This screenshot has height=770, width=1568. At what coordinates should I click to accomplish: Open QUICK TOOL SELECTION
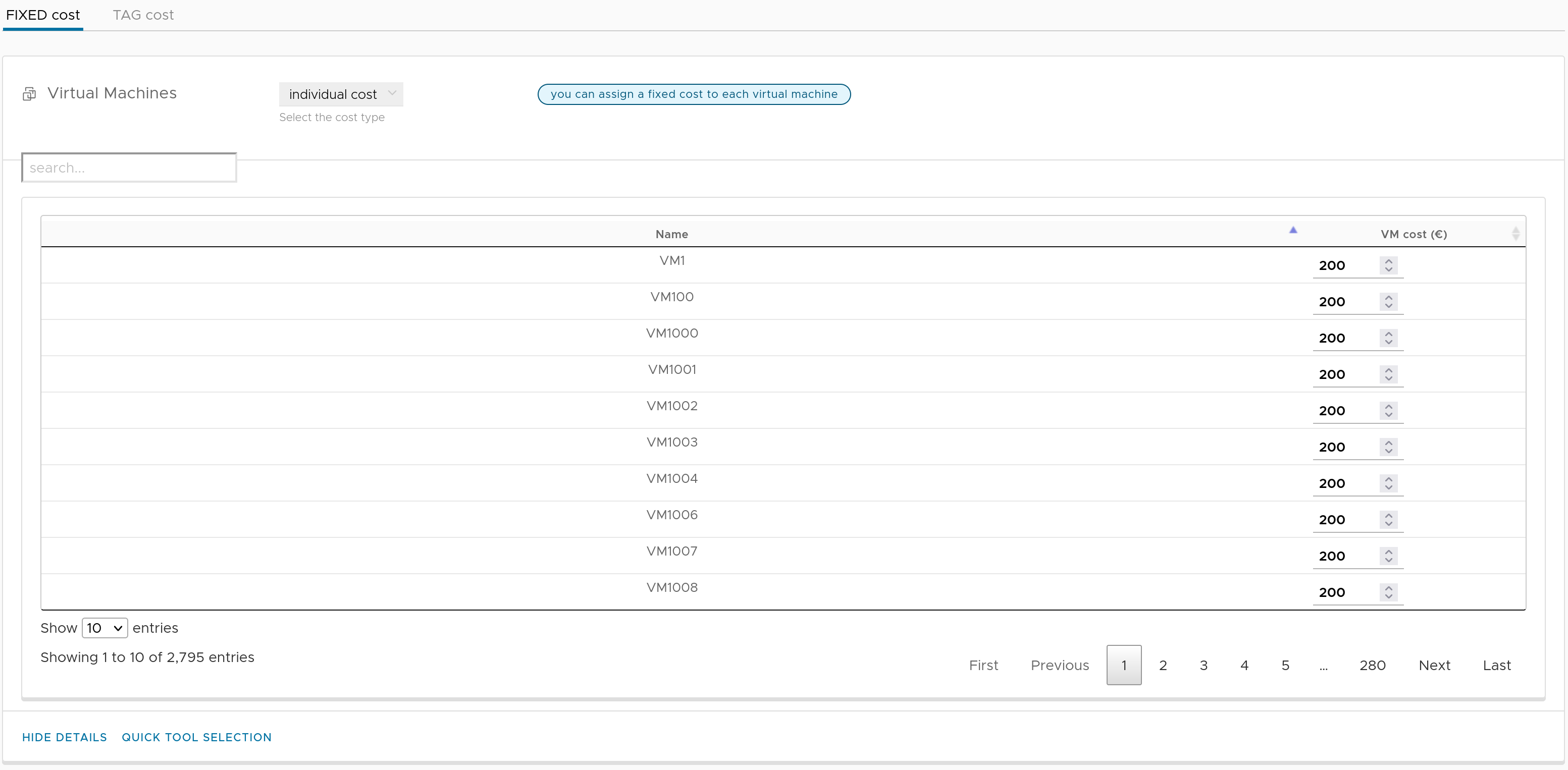[x=196, y=738]
